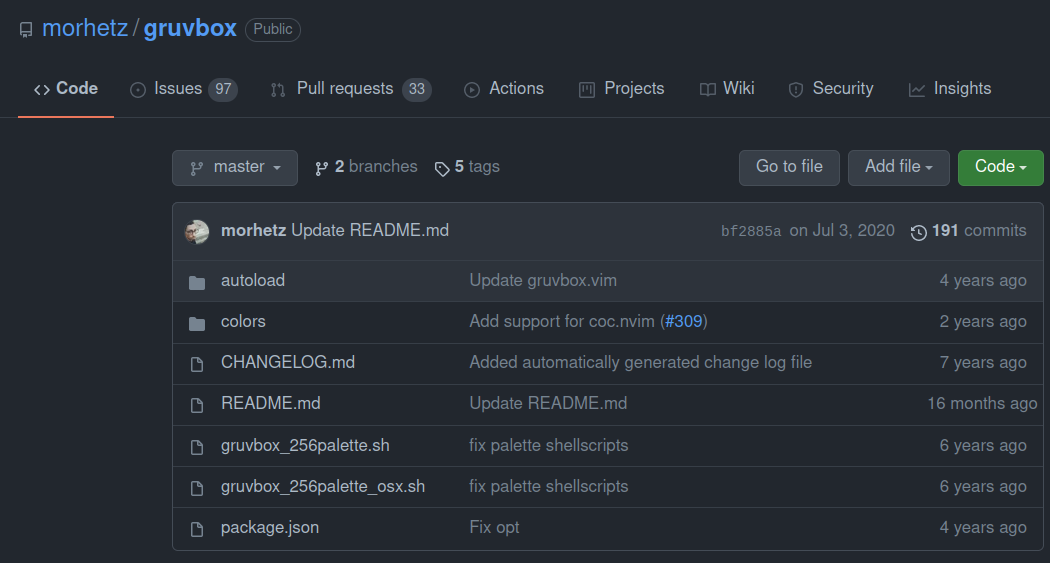Click the branch icon beside 2 branches
This screenshot has width=1050, height=563.
(321, 169)
